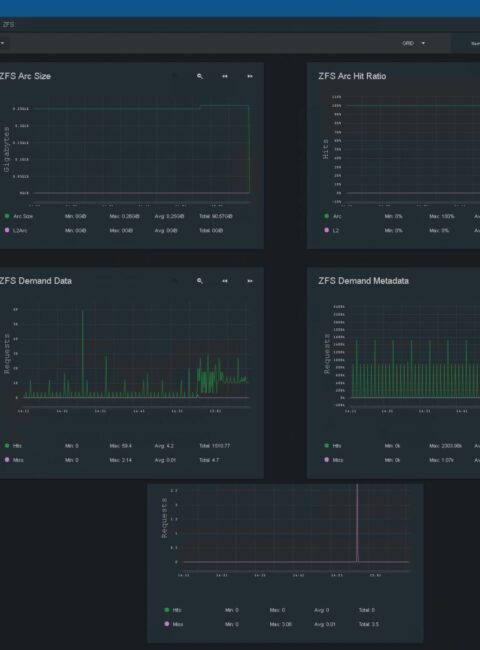Viewport: 480px width, 650px height.
Task: Click the Demand Data Hits Avg 4.2 value
Action: pyautogui.click(x=164, y=446)
